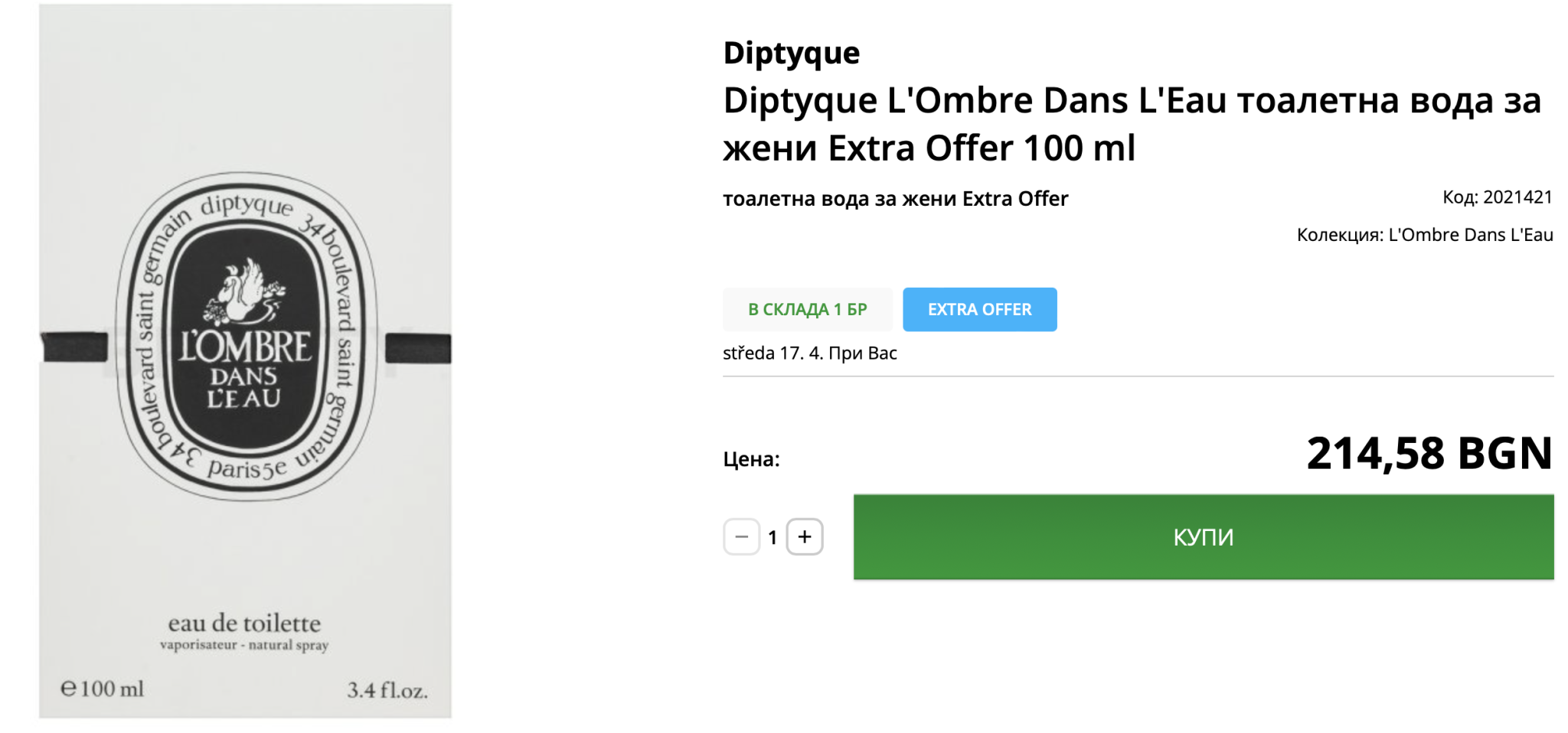
Task: Click the subtitle тоалетна вода за жени
Action: [894, 199]
